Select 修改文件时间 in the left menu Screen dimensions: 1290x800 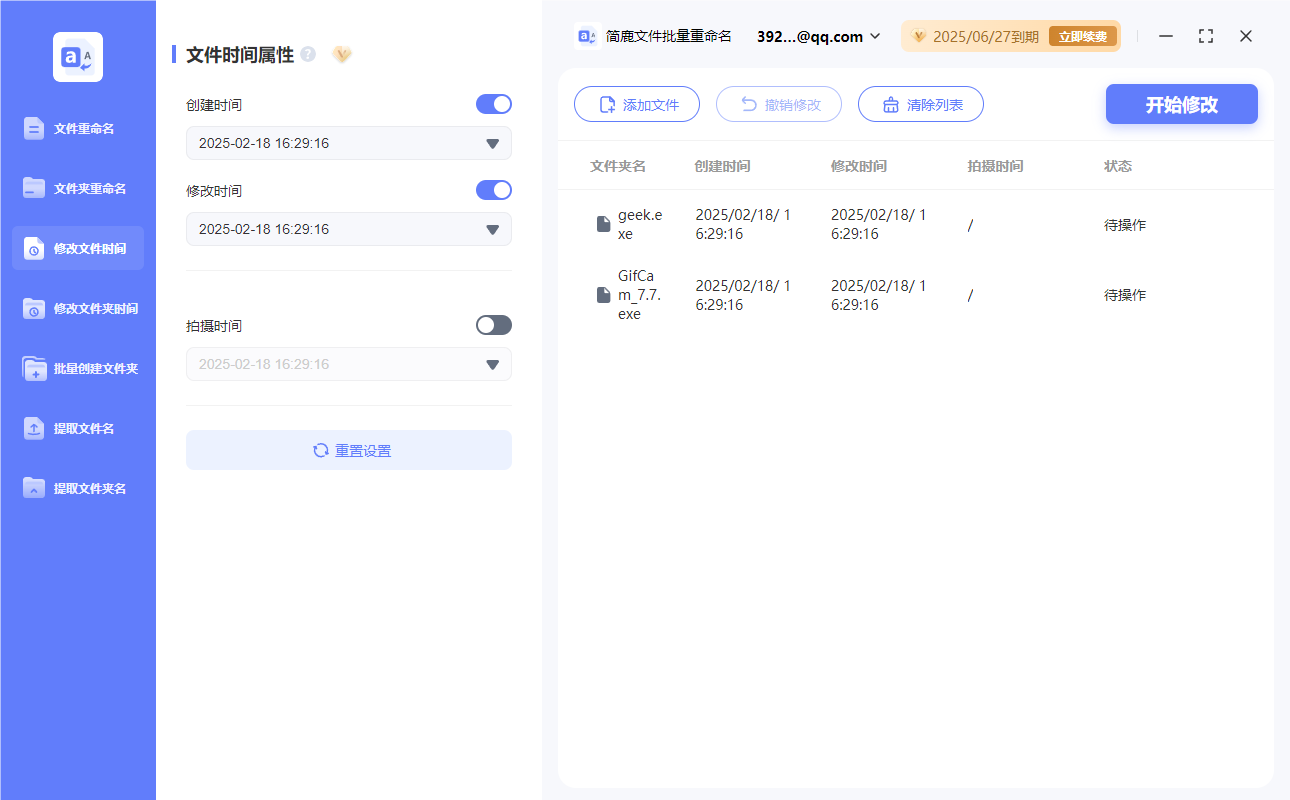tap(78, 248)
